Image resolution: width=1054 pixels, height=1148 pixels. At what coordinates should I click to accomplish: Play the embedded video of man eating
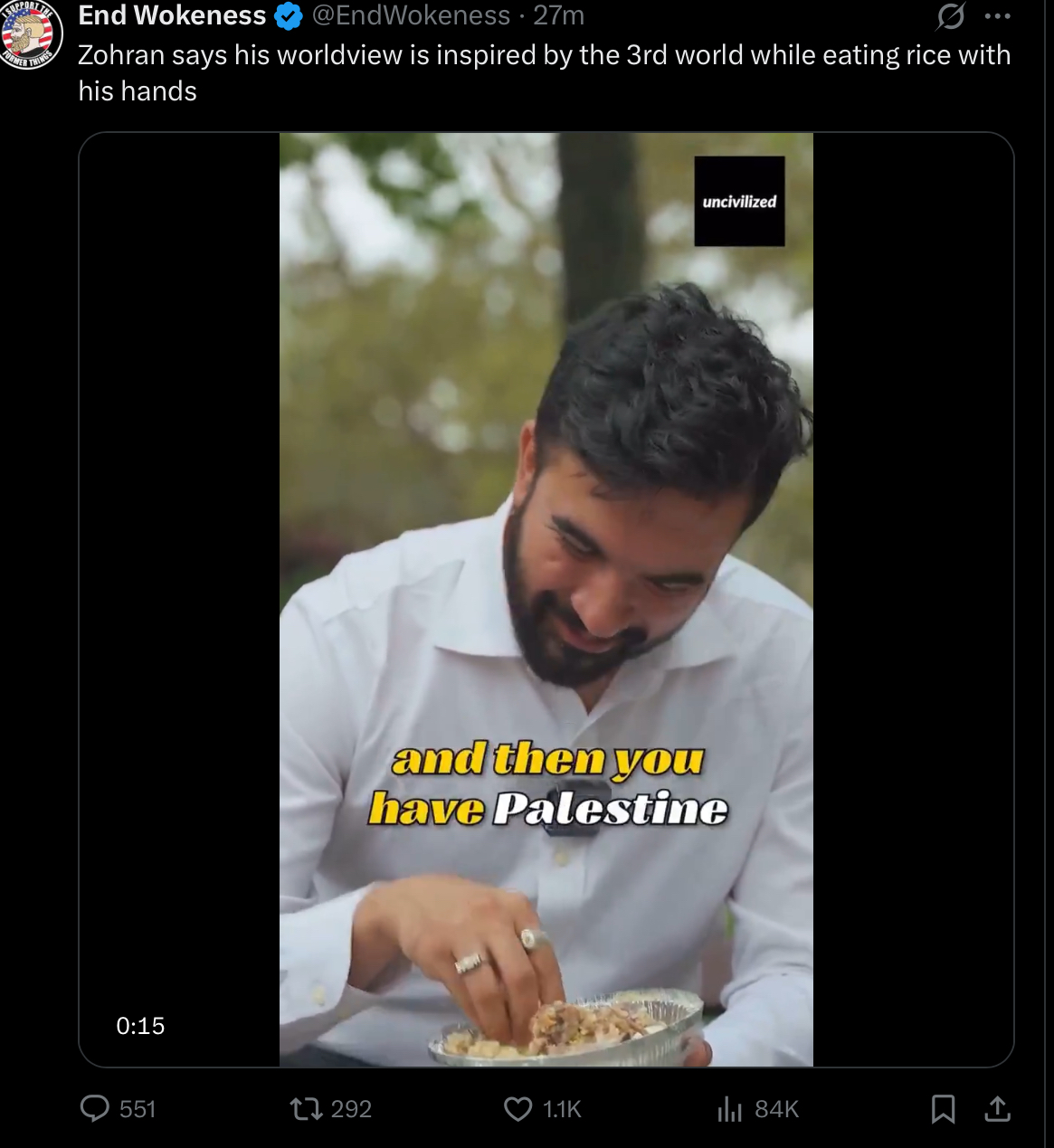click(546, 599)
